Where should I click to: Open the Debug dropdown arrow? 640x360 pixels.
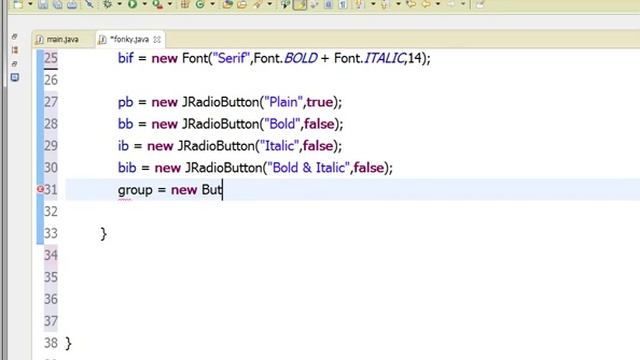120,4
